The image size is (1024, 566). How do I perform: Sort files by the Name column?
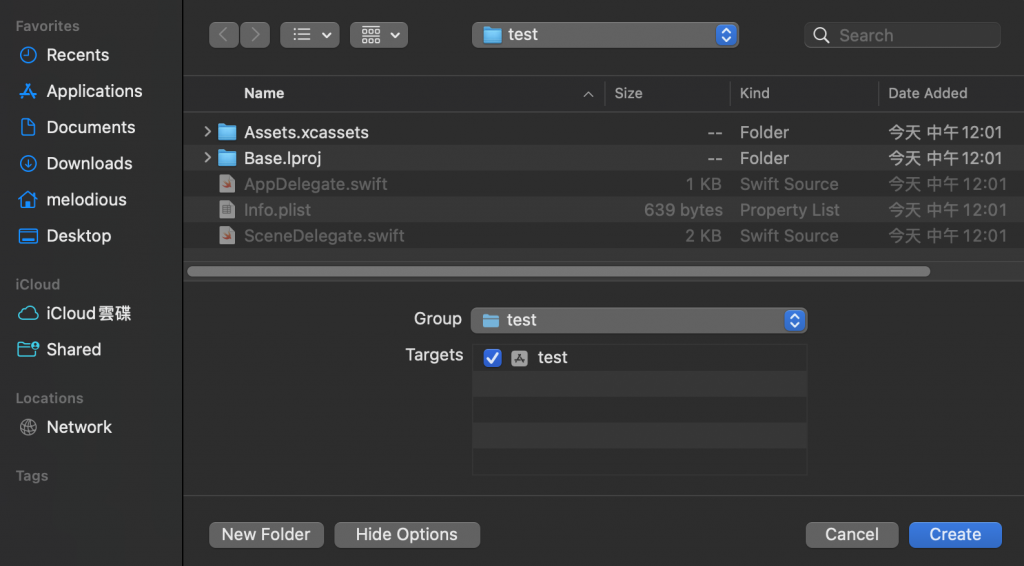pos(264,93)
